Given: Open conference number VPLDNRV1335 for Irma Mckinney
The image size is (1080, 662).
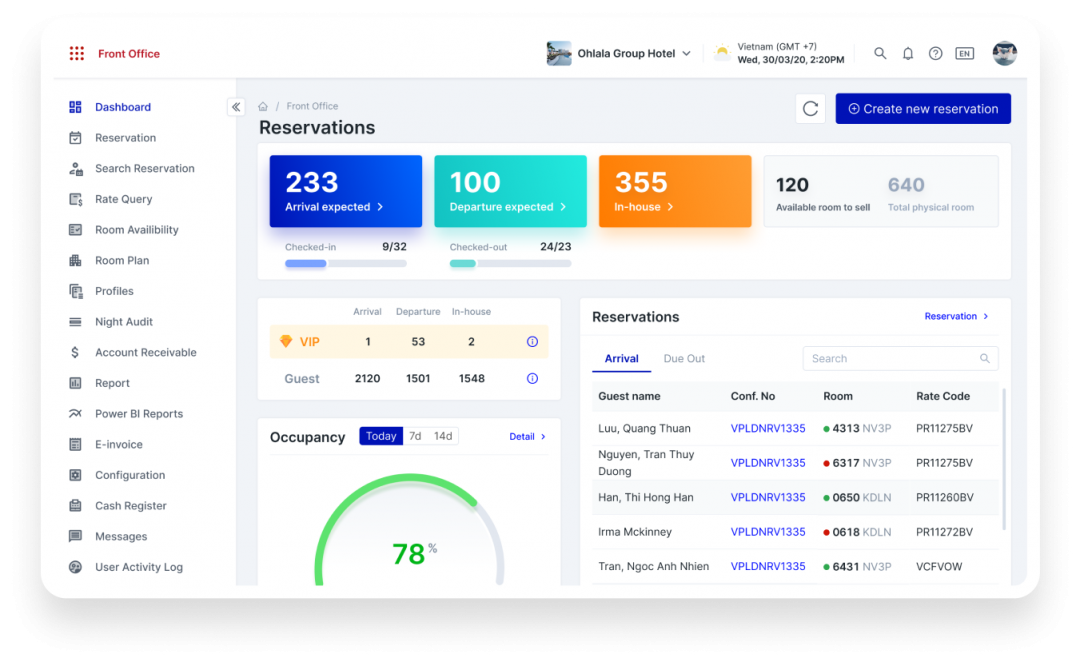Looking at the screenshot, I should pyautogui.click(x=767, y=531).
